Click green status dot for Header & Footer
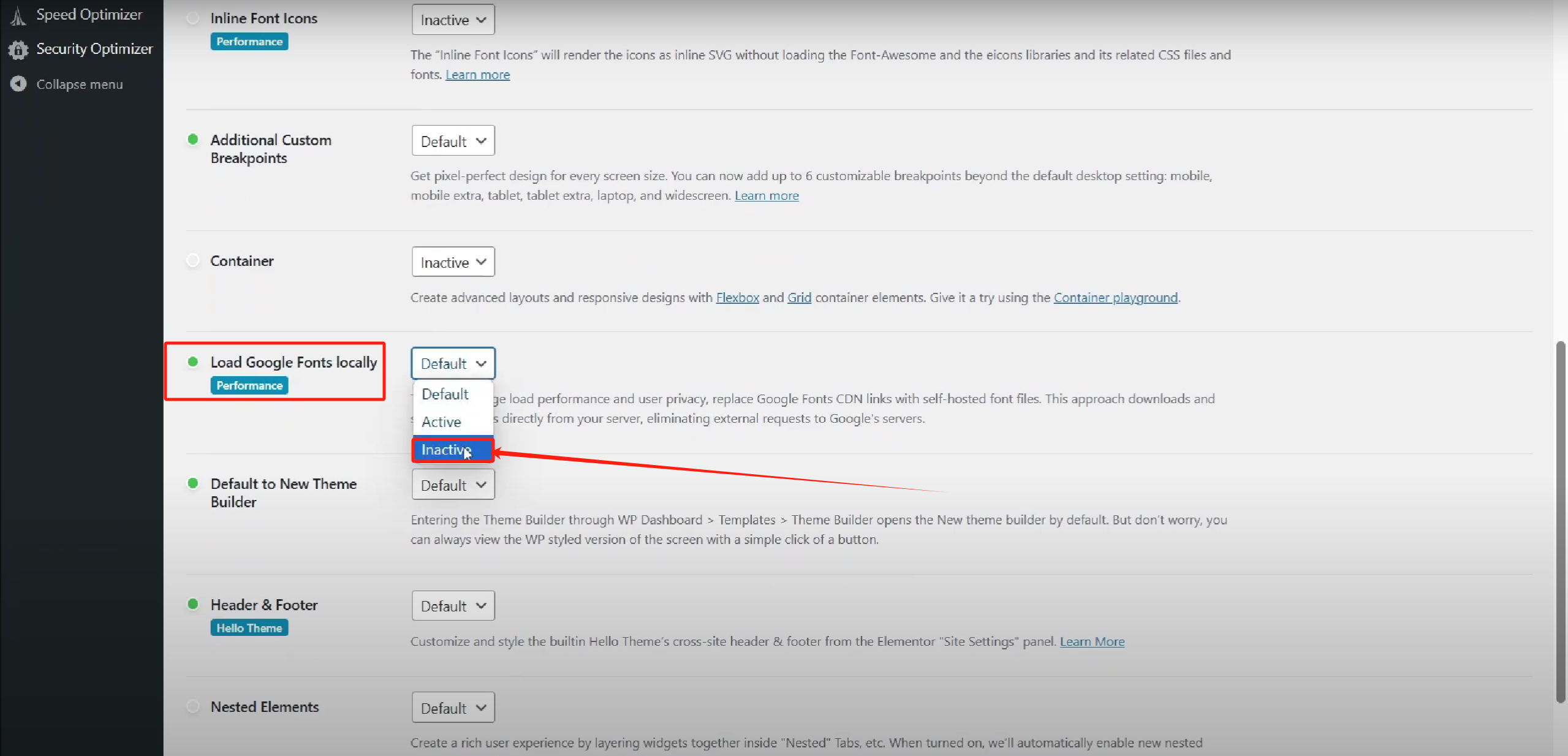The image size is (1568, 756). pyautogui.click(x=193, y=604)
